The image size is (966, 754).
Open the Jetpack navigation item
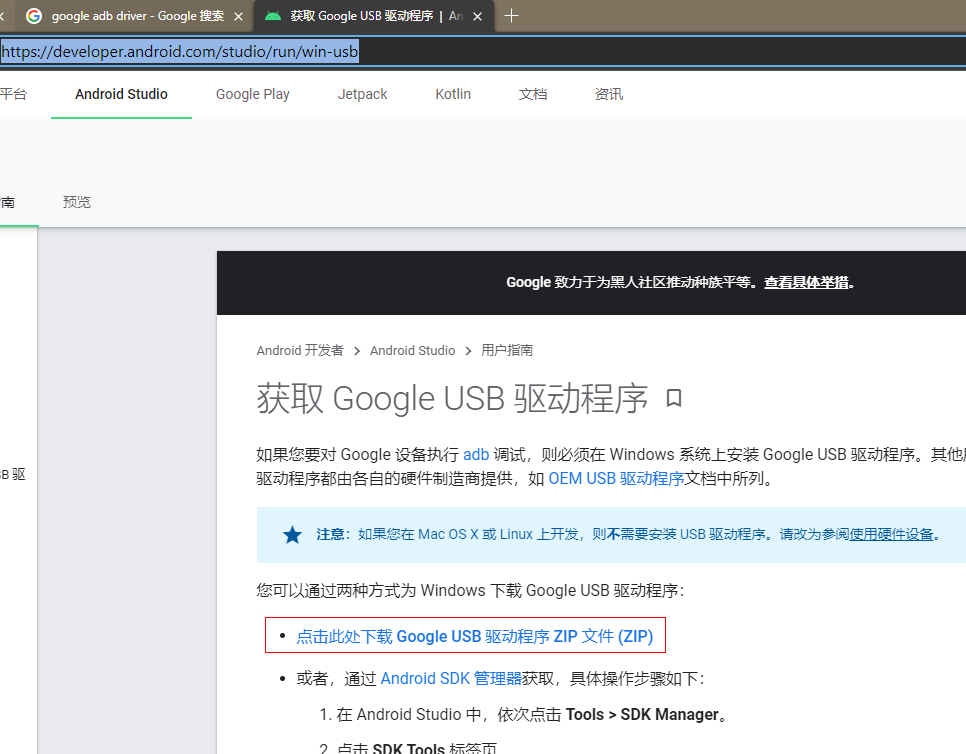point(362,93)
